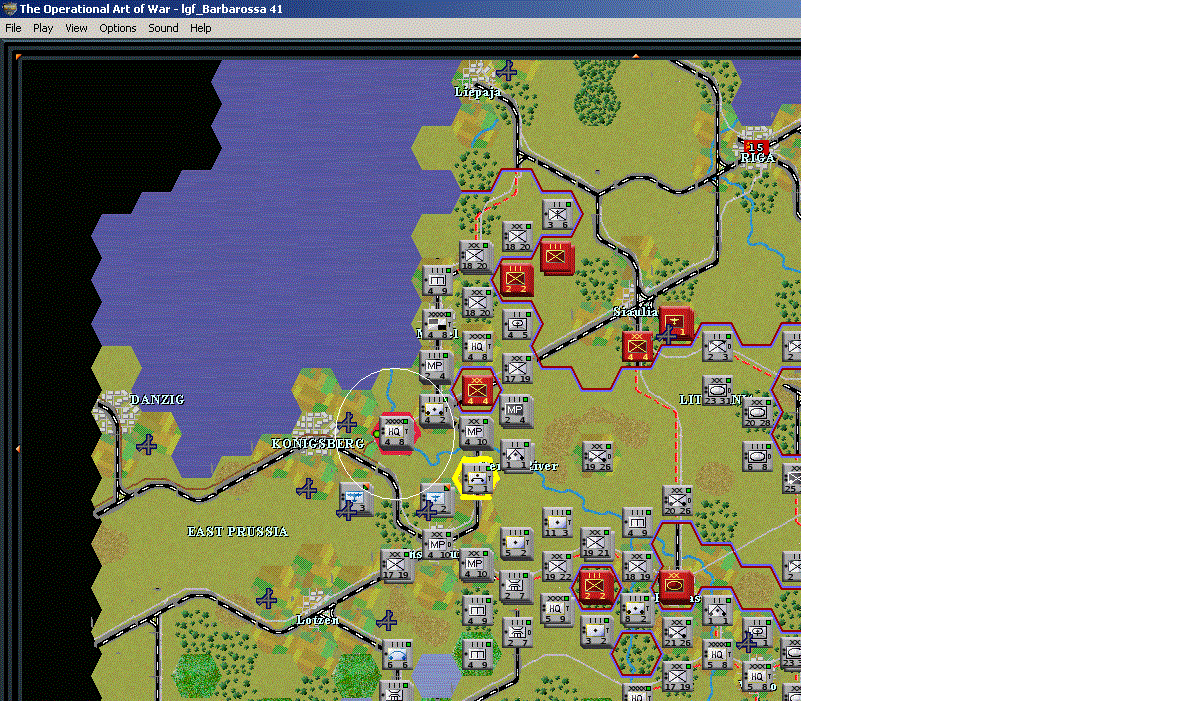Screen dimensions: 1202x702
Task: Select the 8 2 artillery unit
Action: click(x=637, y=609)
